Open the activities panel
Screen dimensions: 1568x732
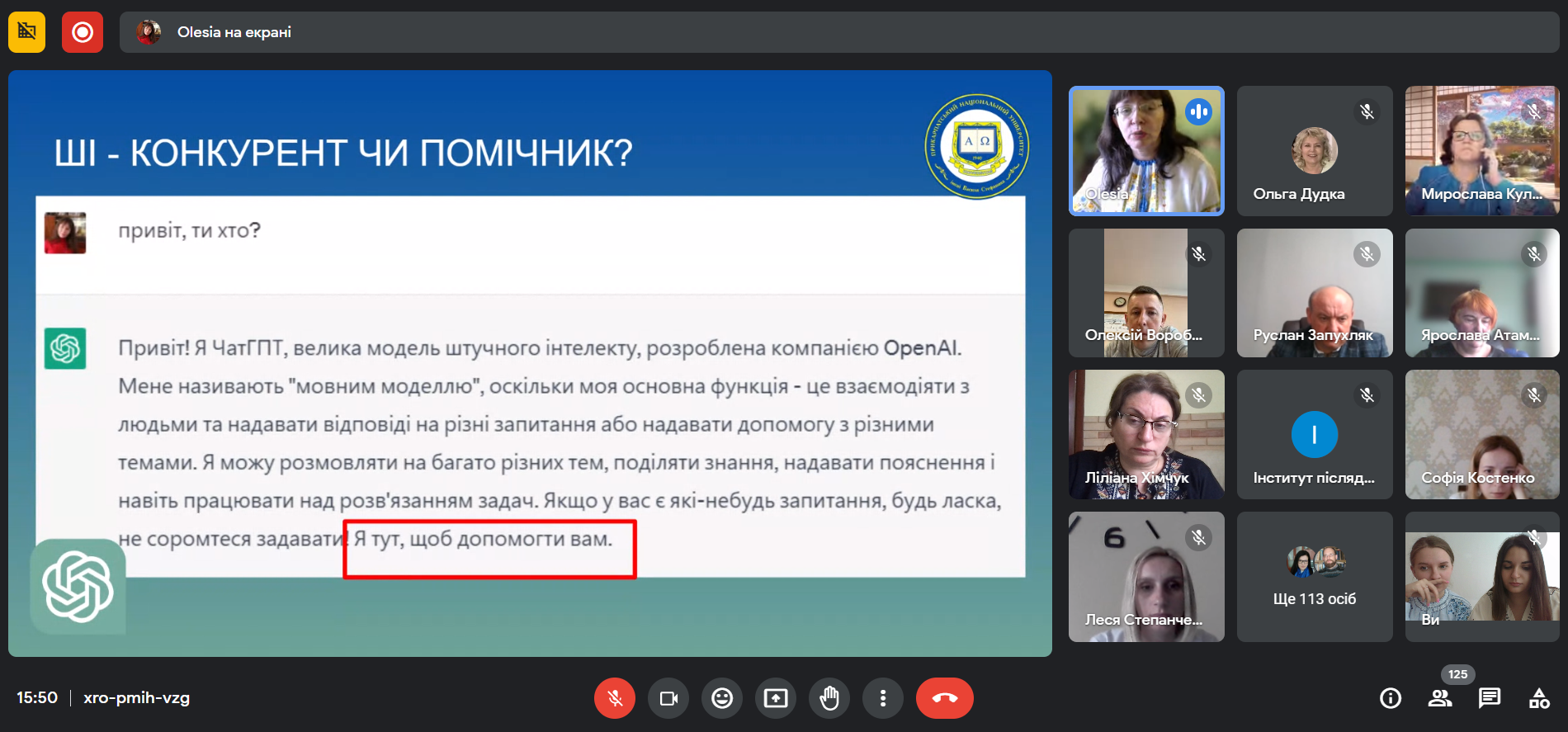coord(1539,698)
